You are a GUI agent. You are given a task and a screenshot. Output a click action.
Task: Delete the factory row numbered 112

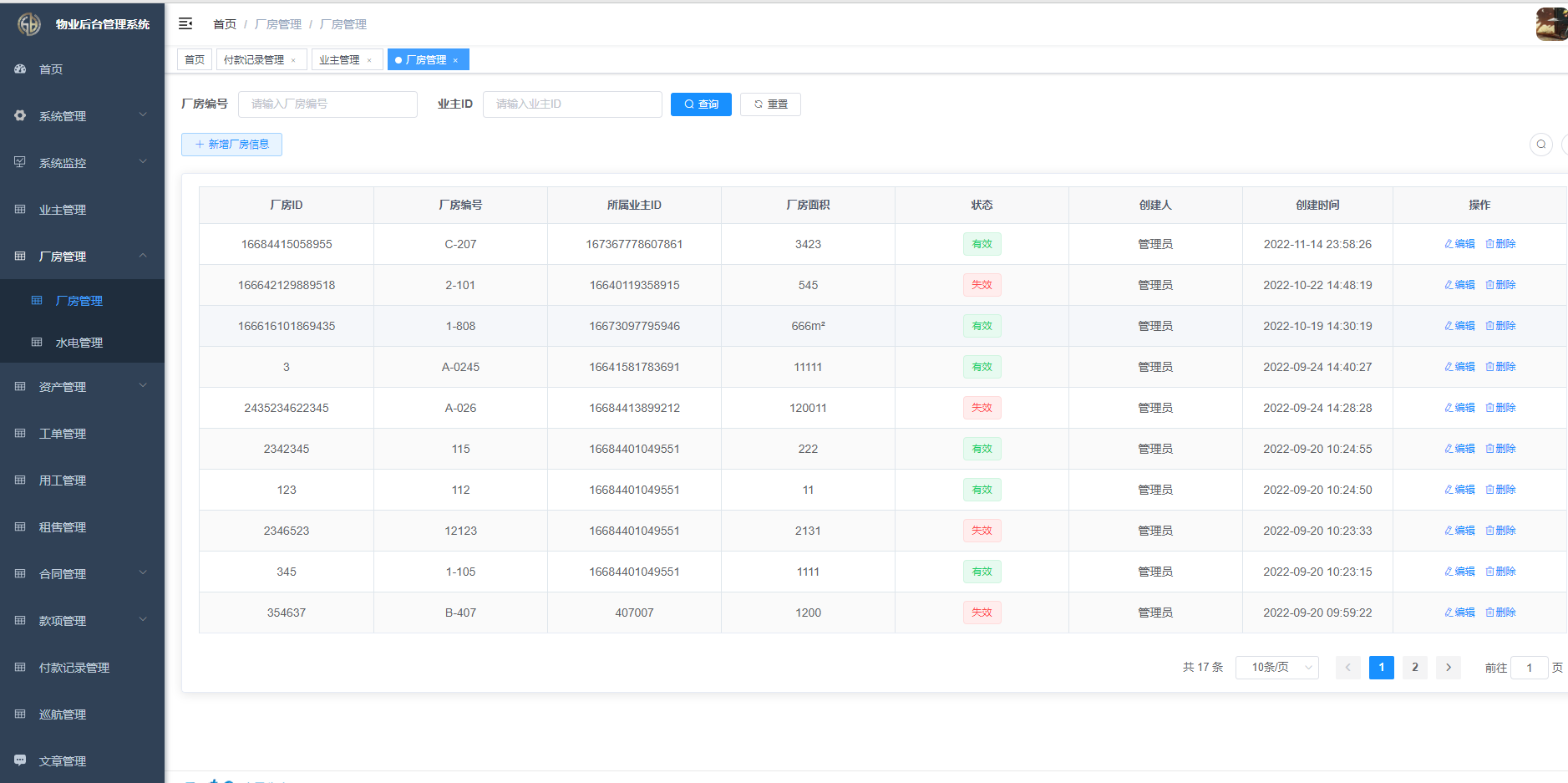[x=1500, y=490]
